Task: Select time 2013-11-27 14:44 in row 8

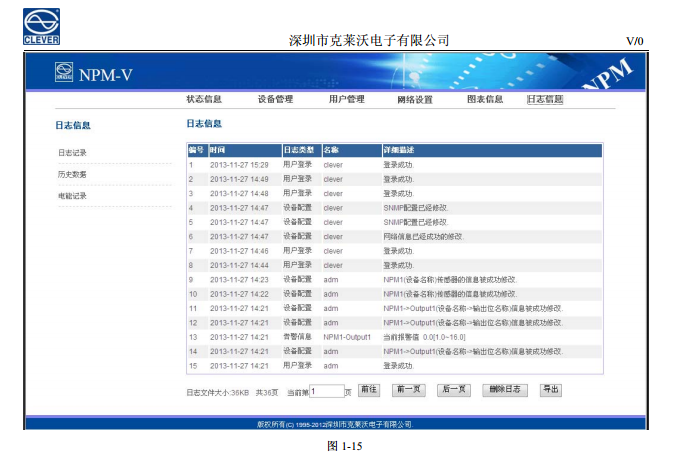Action: click(239, 265)
